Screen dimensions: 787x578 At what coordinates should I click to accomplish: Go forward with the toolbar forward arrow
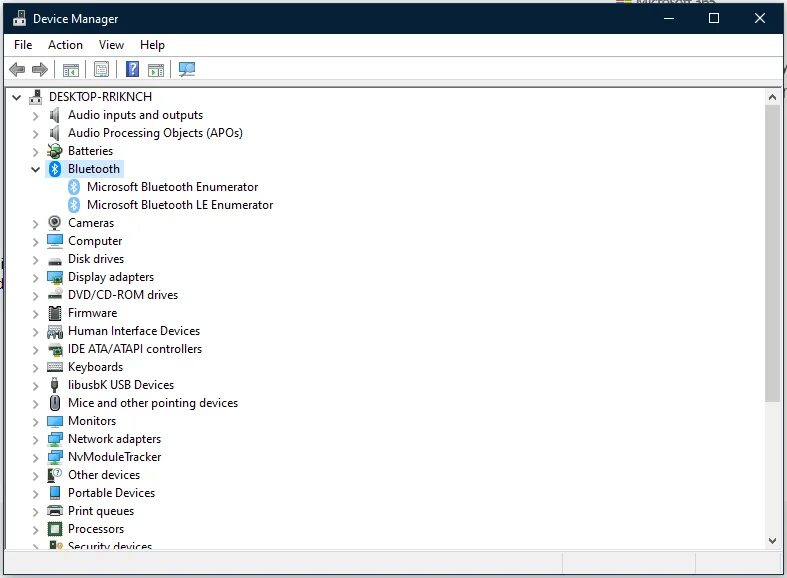[40, 69]
